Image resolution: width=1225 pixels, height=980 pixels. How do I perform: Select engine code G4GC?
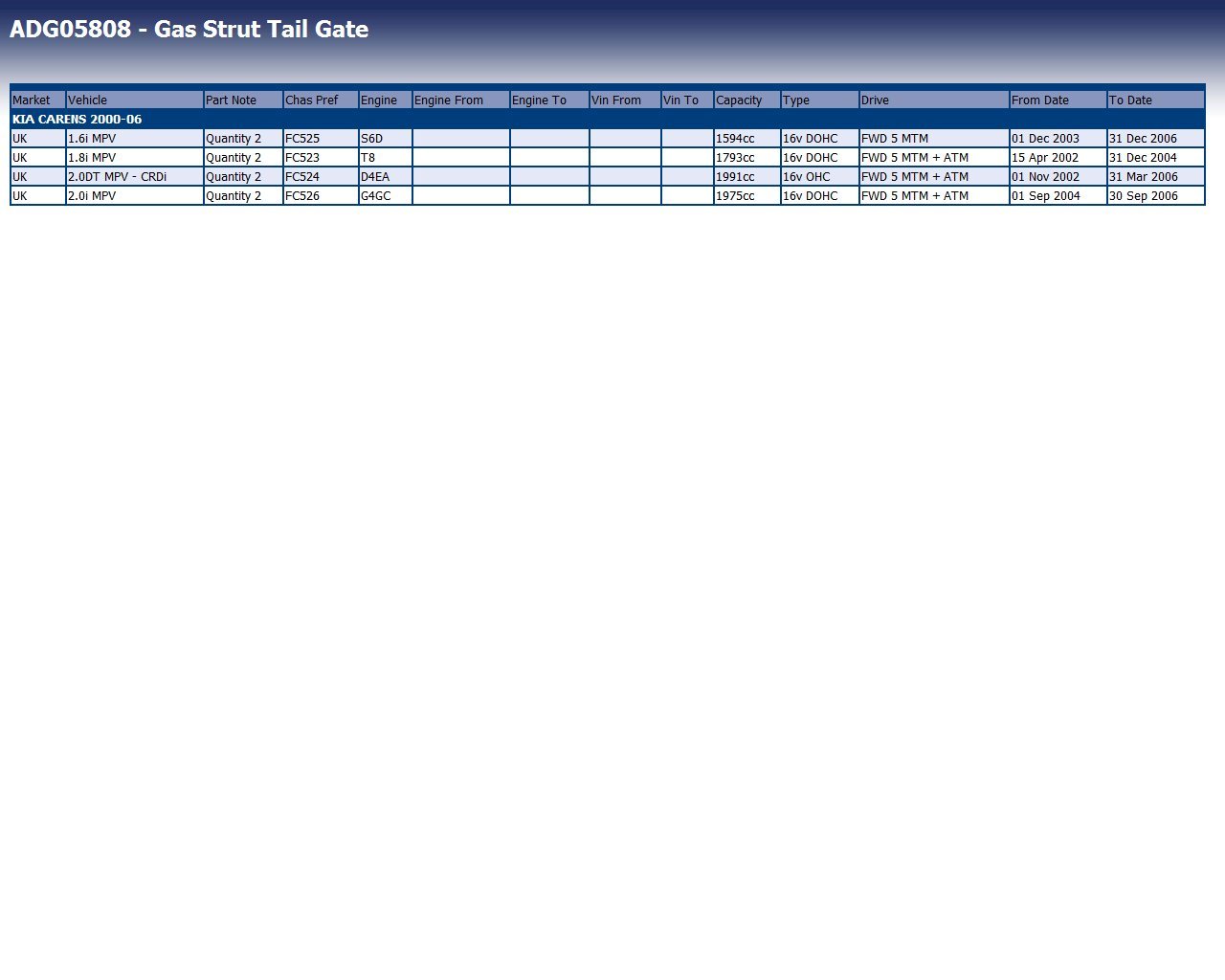coord(386,195)
